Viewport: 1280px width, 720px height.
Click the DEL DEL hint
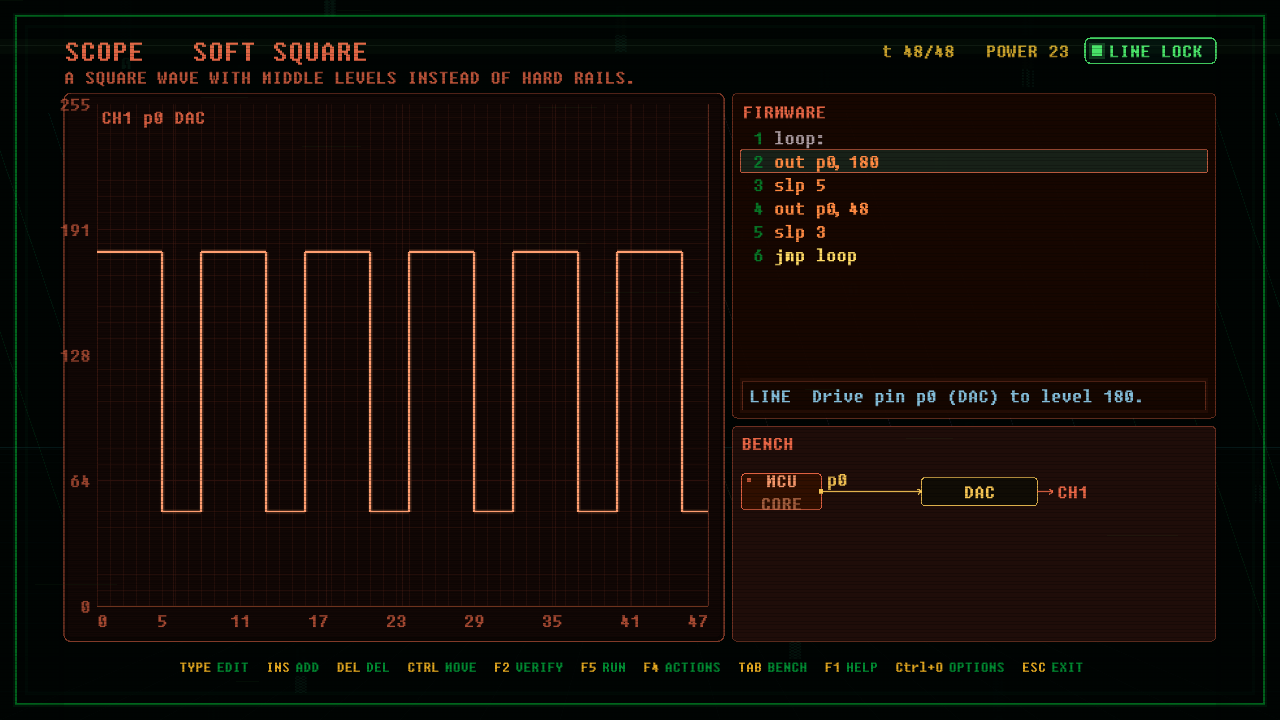[363, 667]
